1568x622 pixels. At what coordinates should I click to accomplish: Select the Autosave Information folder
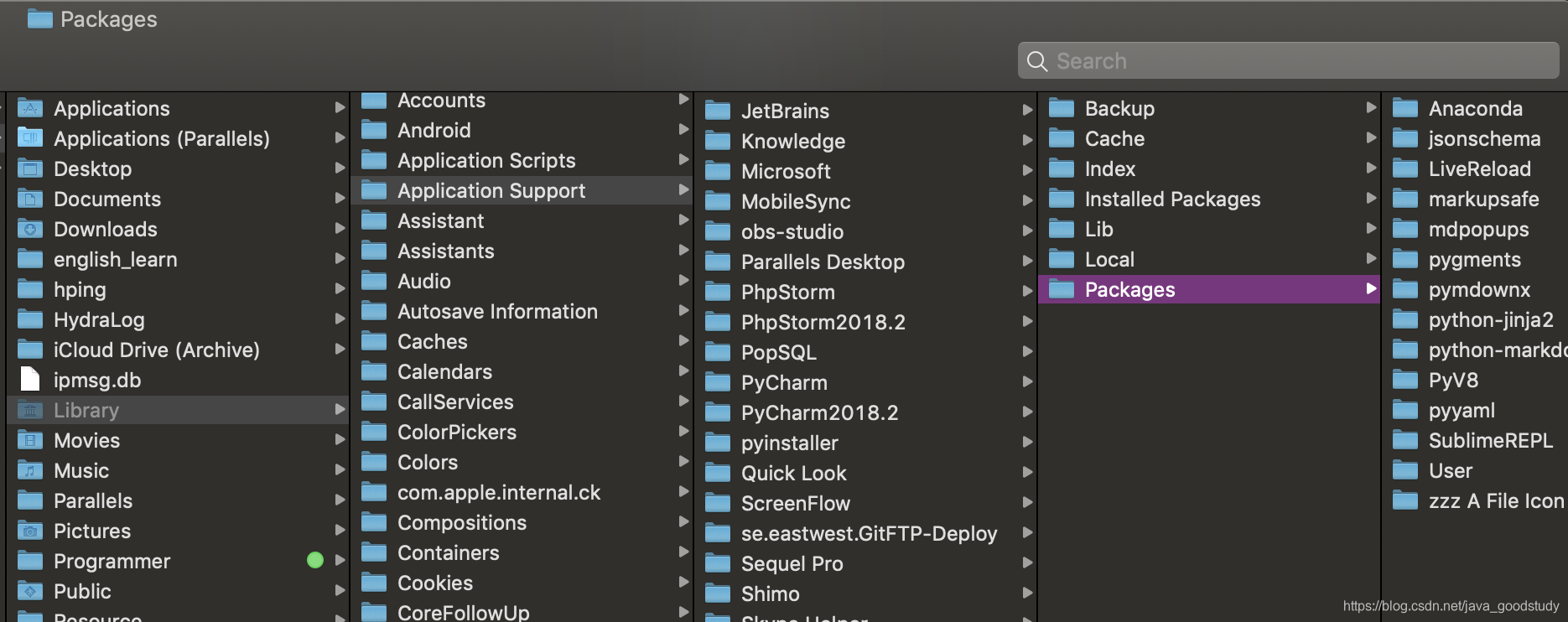[522, 311]
